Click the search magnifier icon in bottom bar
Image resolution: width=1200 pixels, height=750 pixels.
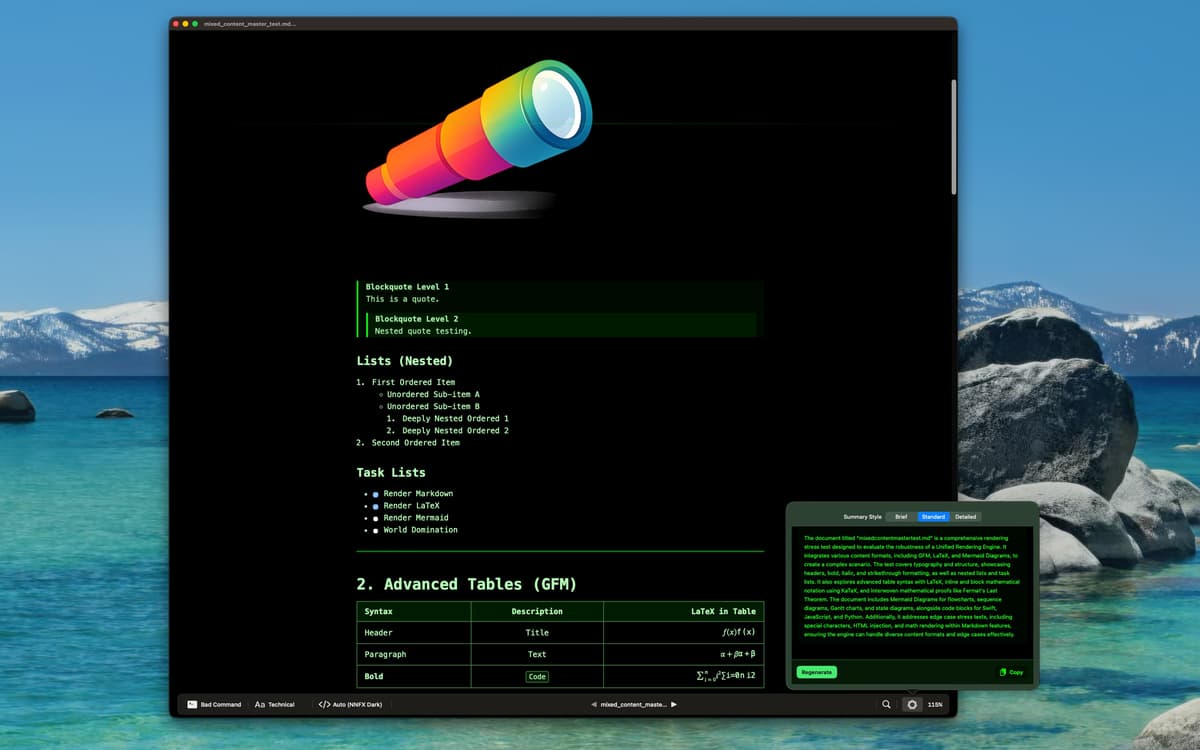tap(886, 705)
